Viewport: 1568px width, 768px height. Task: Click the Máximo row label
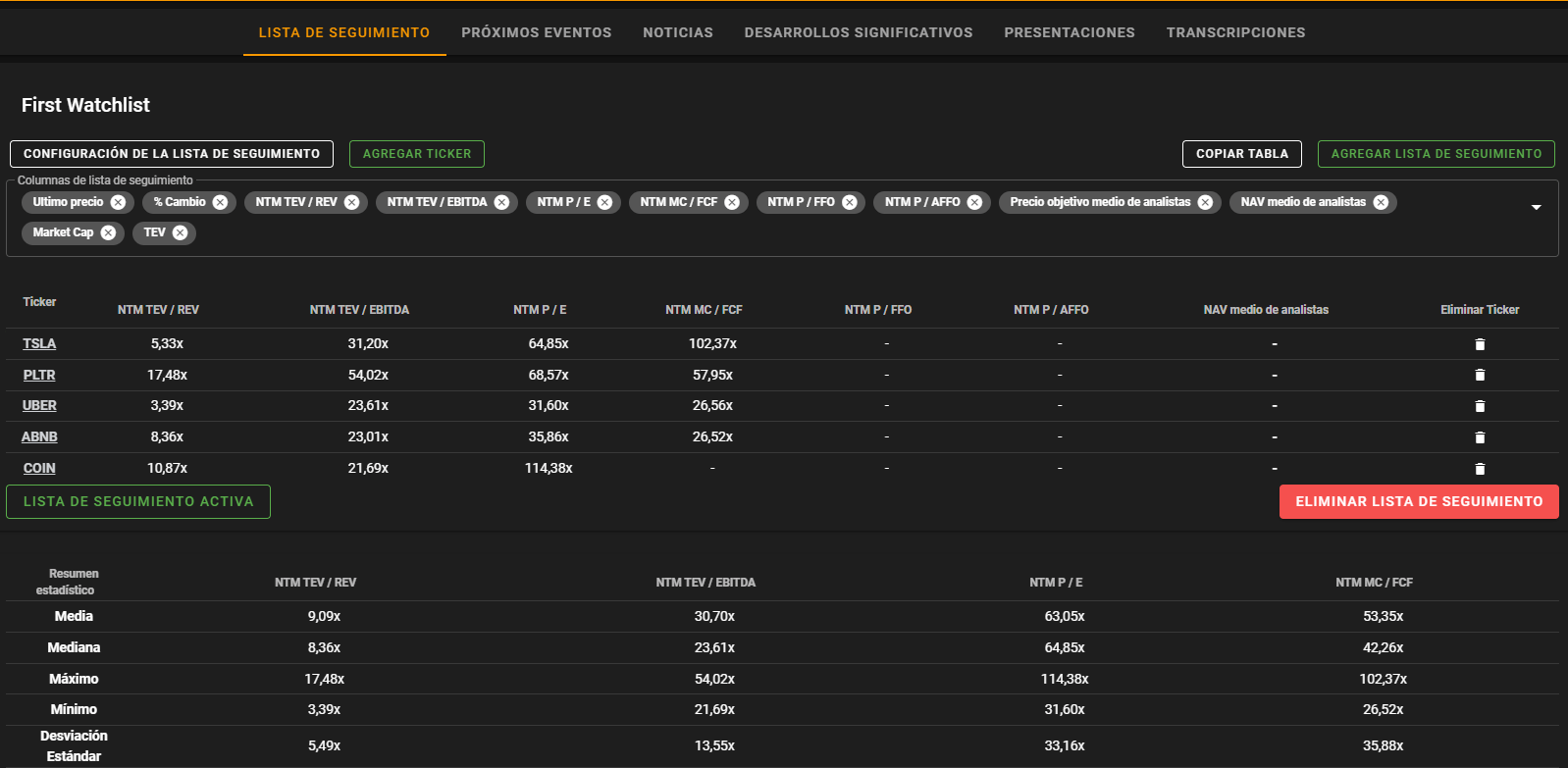74,679
